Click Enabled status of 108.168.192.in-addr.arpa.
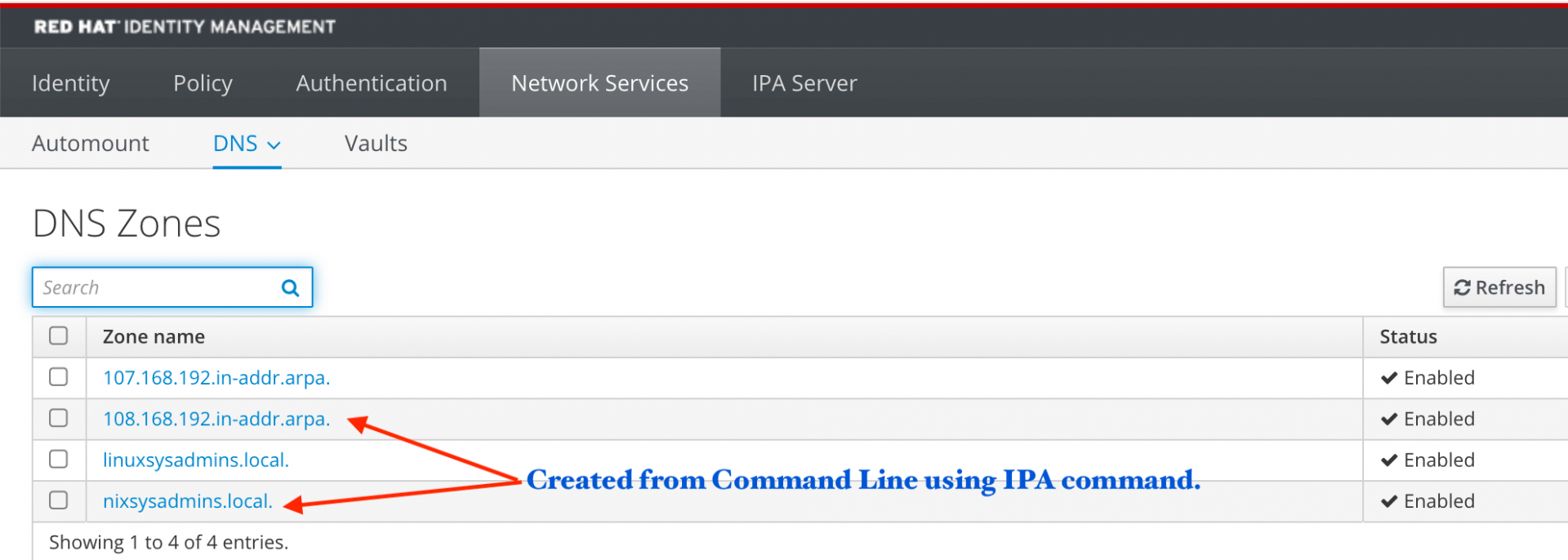 [x=1428, y=419]
